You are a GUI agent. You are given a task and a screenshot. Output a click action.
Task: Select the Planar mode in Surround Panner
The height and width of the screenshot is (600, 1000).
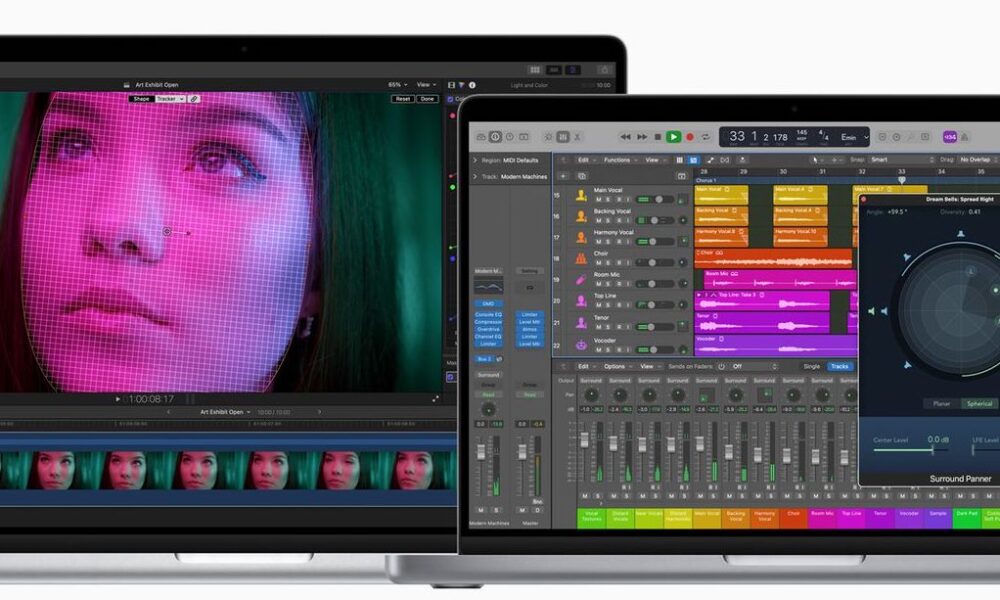coord(942,404)
